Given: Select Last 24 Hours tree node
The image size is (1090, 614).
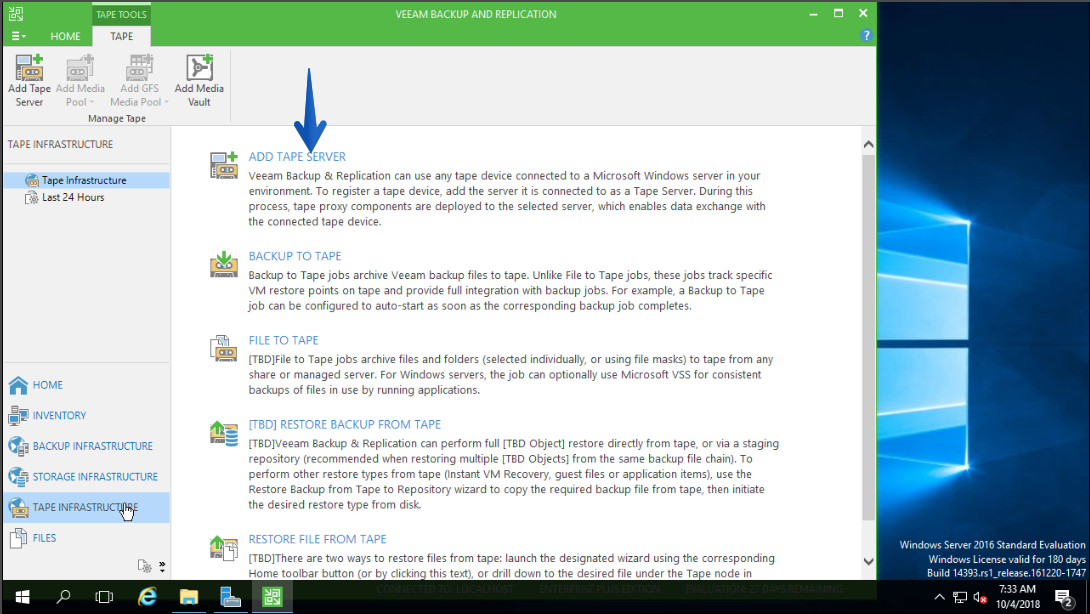Looking at the screenshot, I should [73, 197].
